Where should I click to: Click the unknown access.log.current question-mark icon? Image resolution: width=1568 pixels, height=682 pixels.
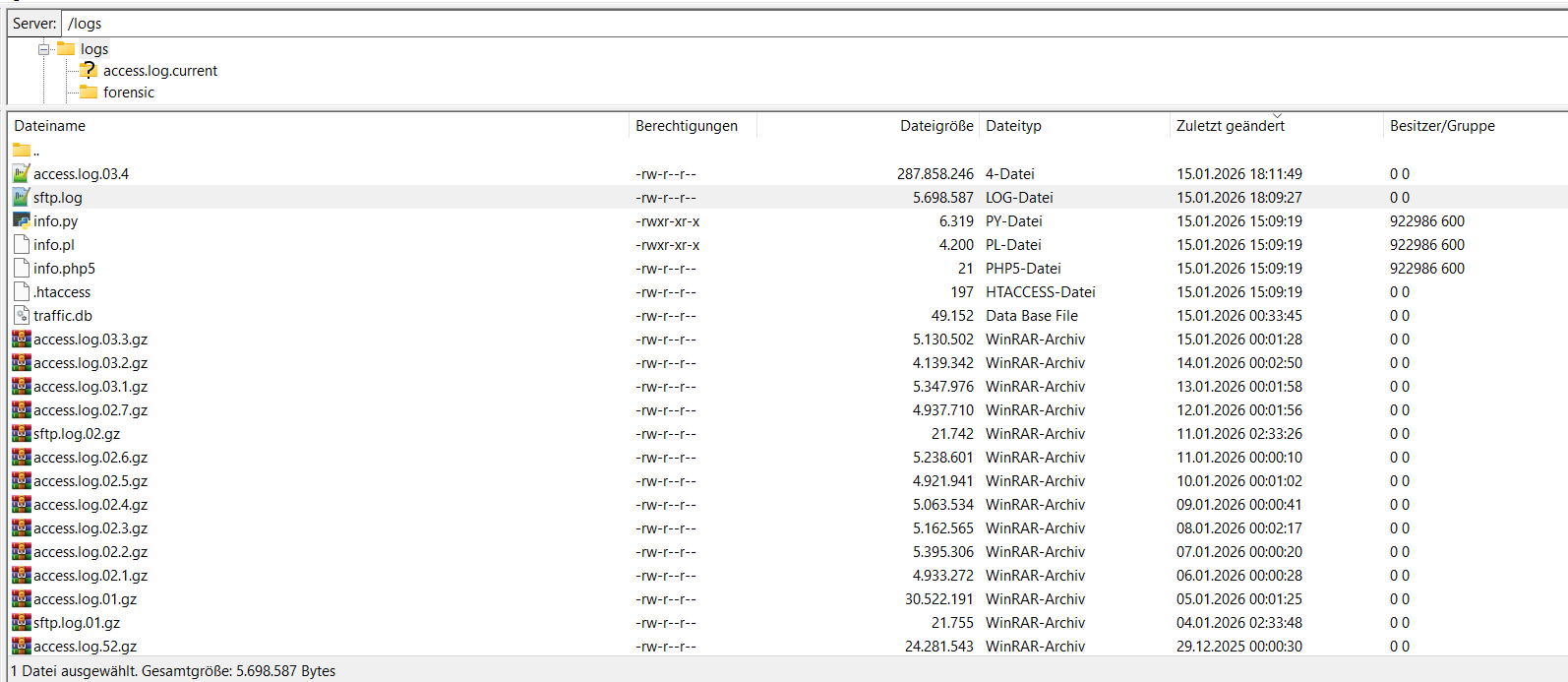pos(89,71)
